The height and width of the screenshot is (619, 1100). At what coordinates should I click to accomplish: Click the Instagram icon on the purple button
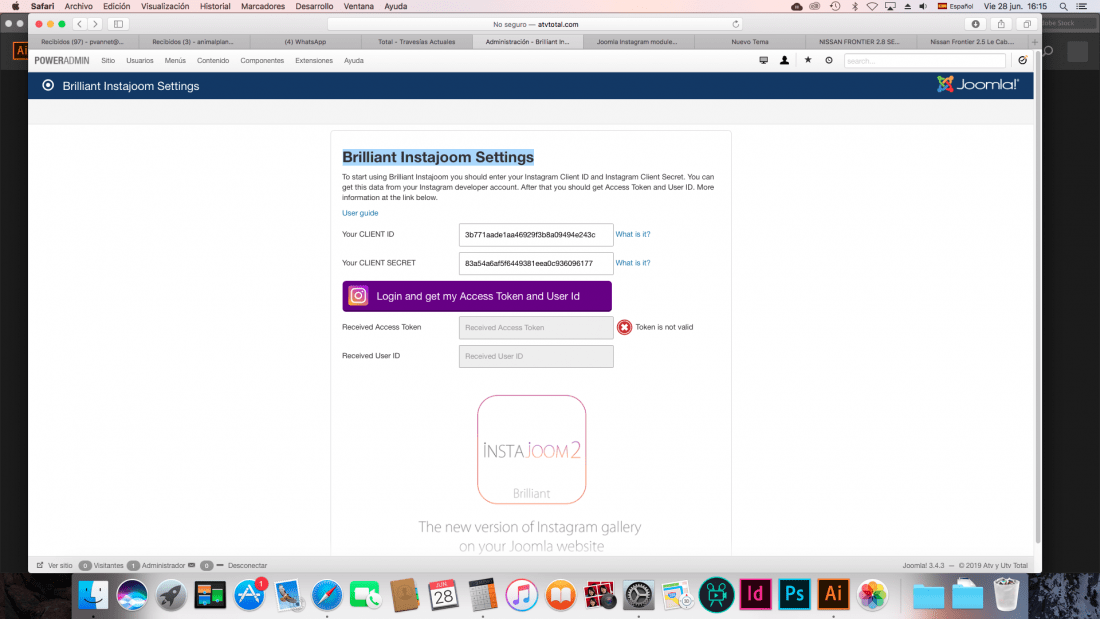coord(358,296)
